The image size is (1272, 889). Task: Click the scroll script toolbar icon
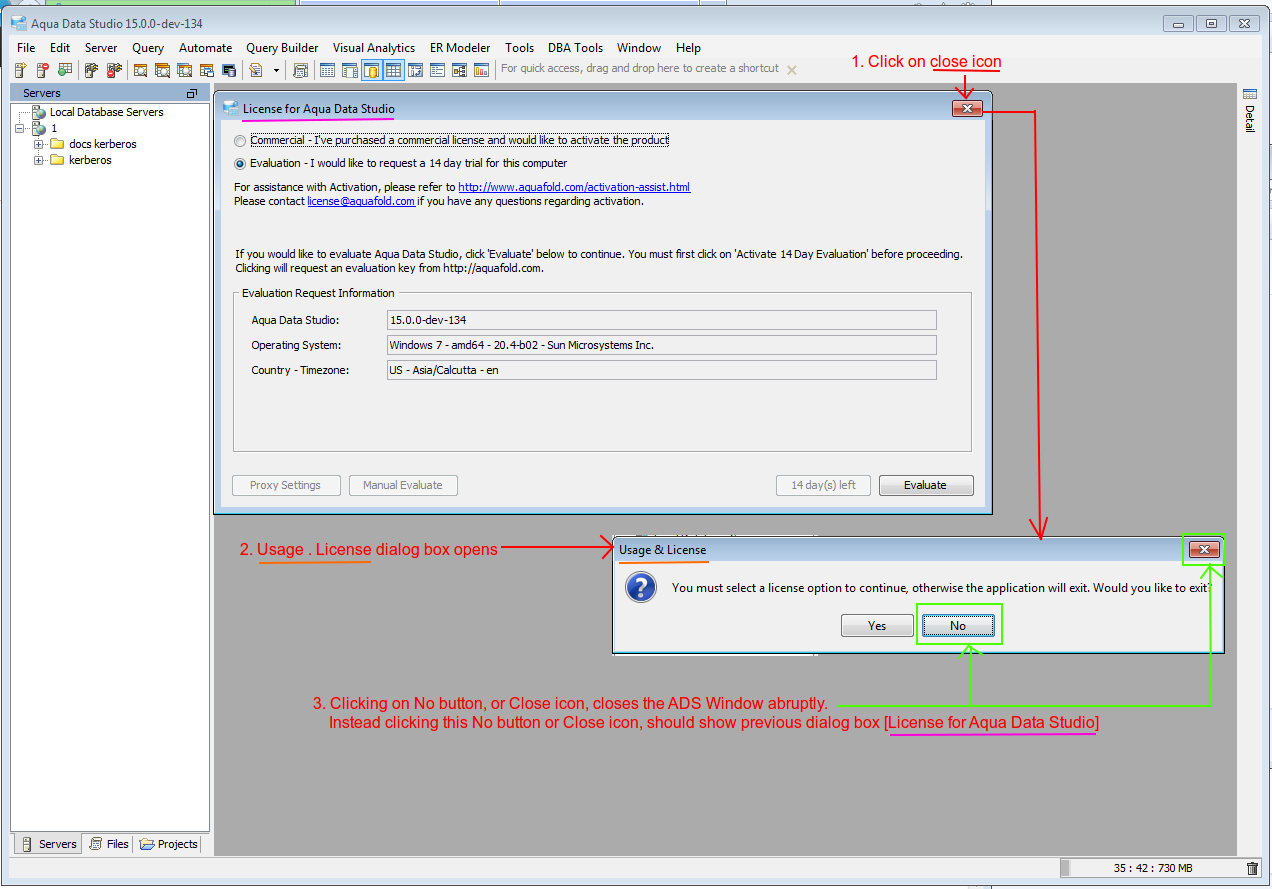pos(300,70)
